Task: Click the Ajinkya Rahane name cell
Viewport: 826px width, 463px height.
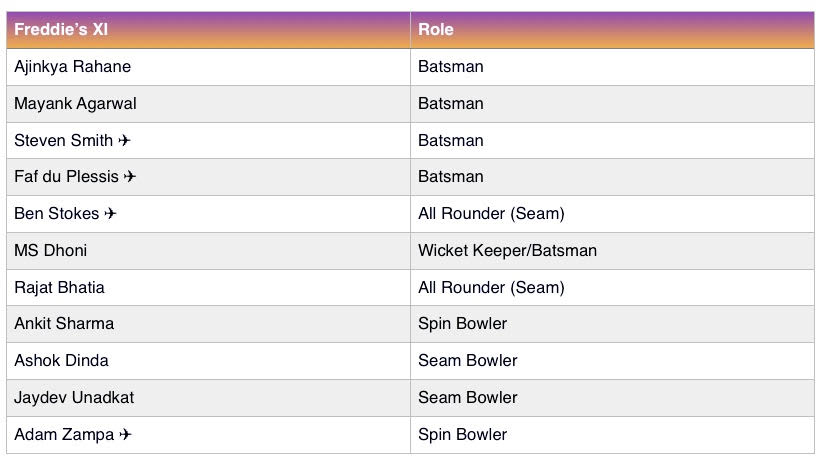Action: coord(209,67)
